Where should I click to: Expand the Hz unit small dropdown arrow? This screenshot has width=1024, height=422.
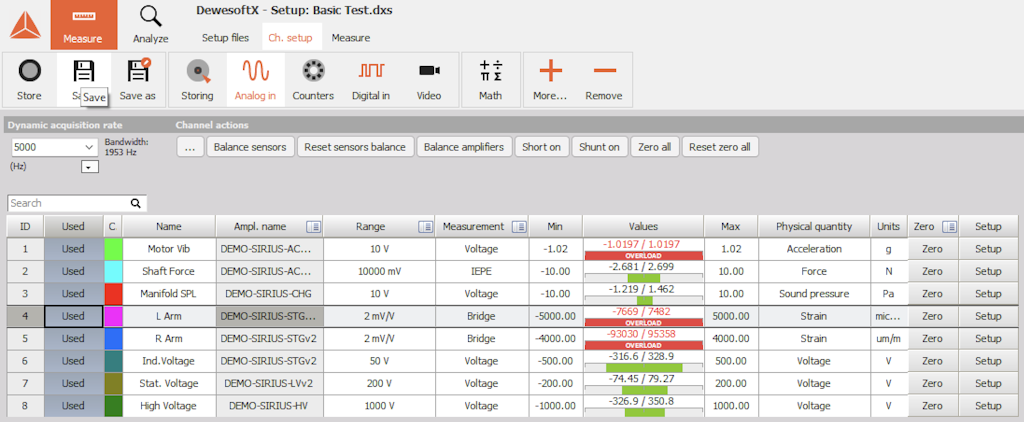point(90,167)
